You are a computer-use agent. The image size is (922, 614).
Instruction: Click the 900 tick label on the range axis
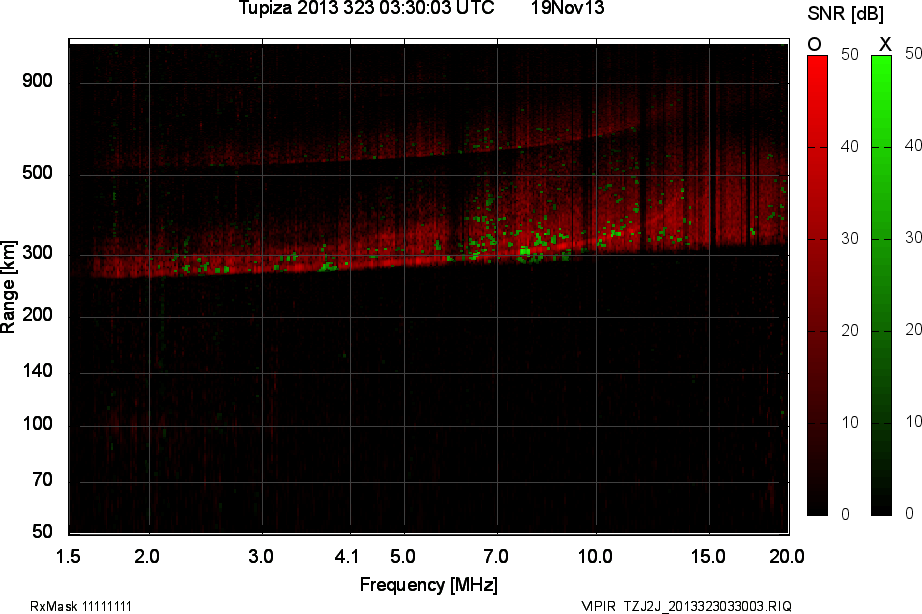(38, 81)
